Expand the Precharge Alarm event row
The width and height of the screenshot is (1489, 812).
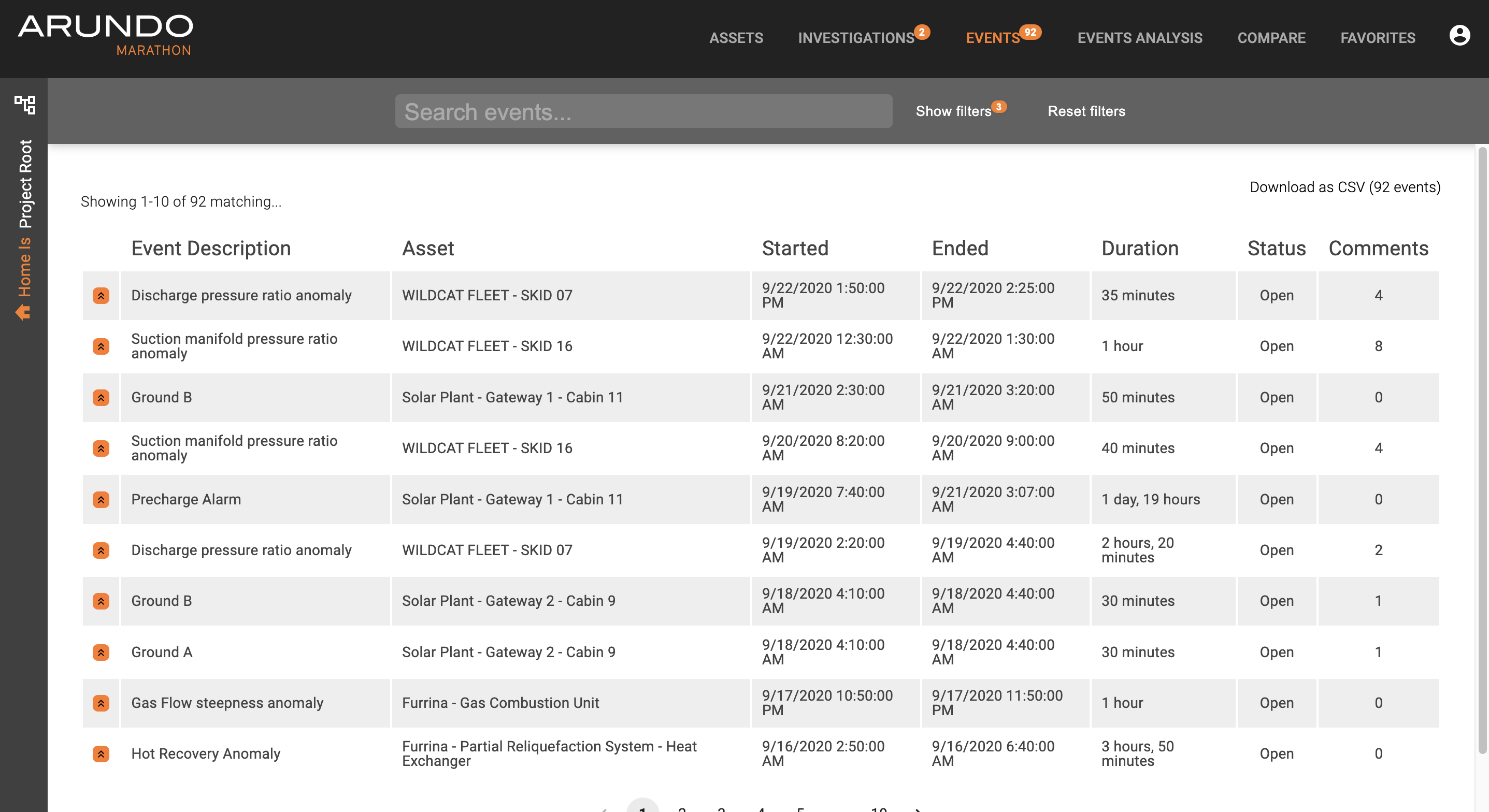(101, 499)
